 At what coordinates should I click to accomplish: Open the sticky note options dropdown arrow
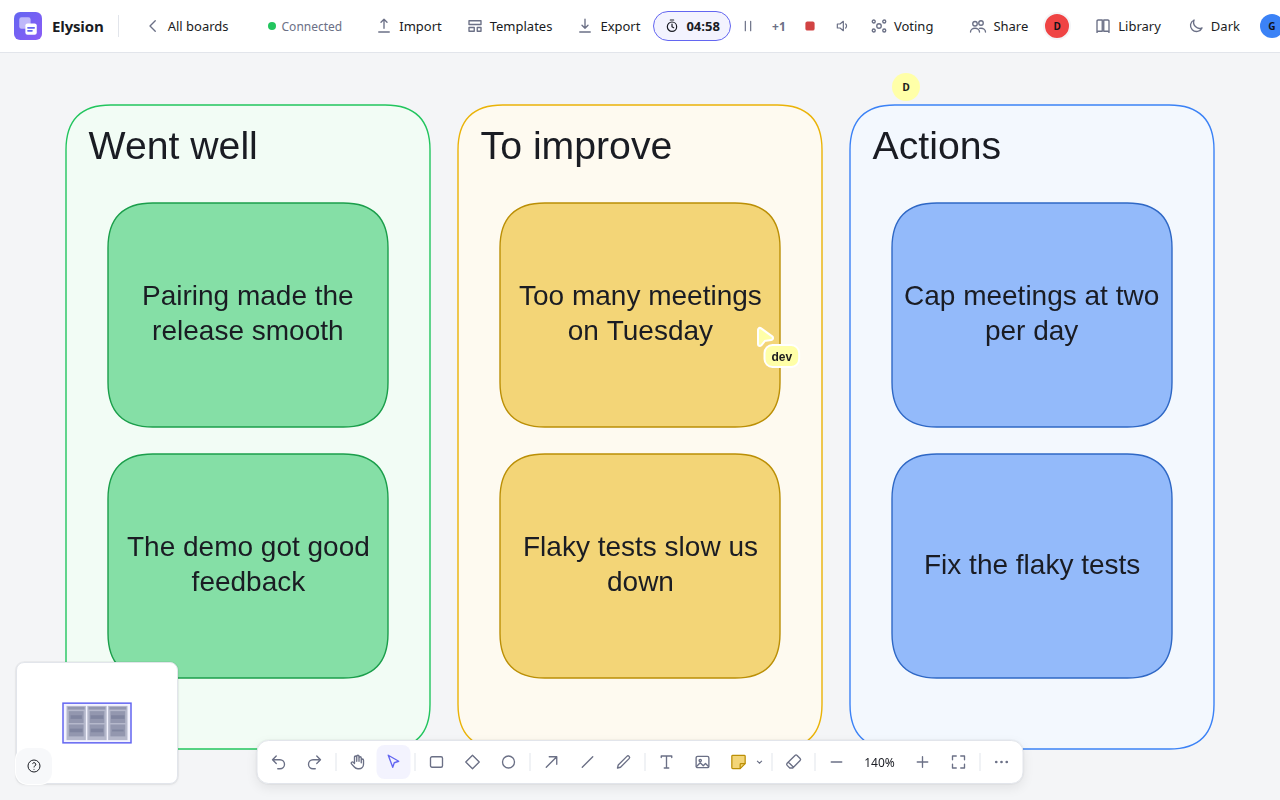[x=759, y=762]
